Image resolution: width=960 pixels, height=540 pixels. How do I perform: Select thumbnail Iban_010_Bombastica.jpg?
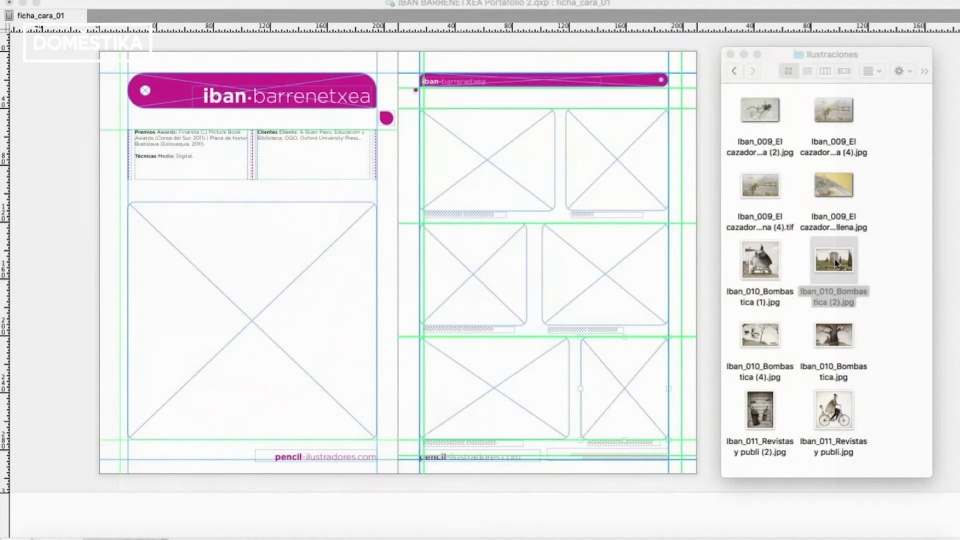click(833, 336)
